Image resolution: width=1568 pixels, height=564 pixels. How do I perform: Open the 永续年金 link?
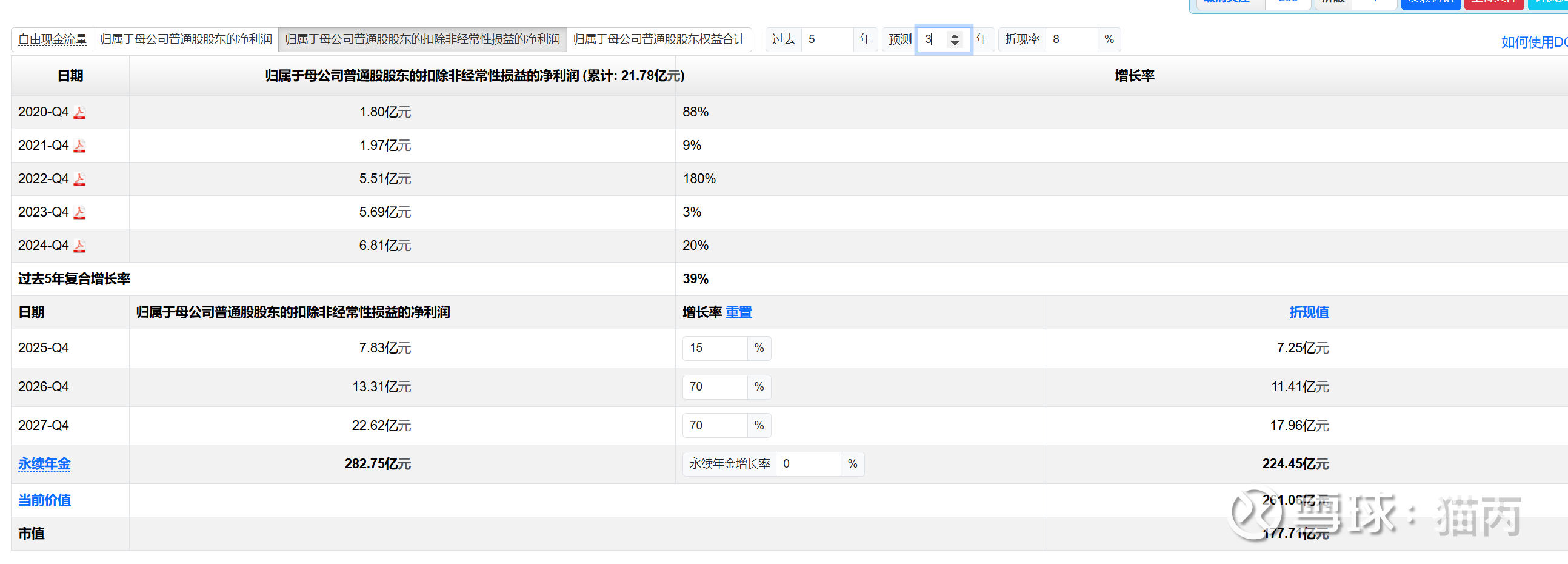pos(44,464)
